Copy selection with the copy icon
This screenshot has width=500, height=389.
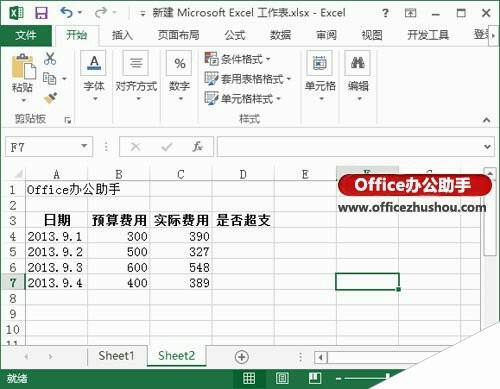(49, 79)
